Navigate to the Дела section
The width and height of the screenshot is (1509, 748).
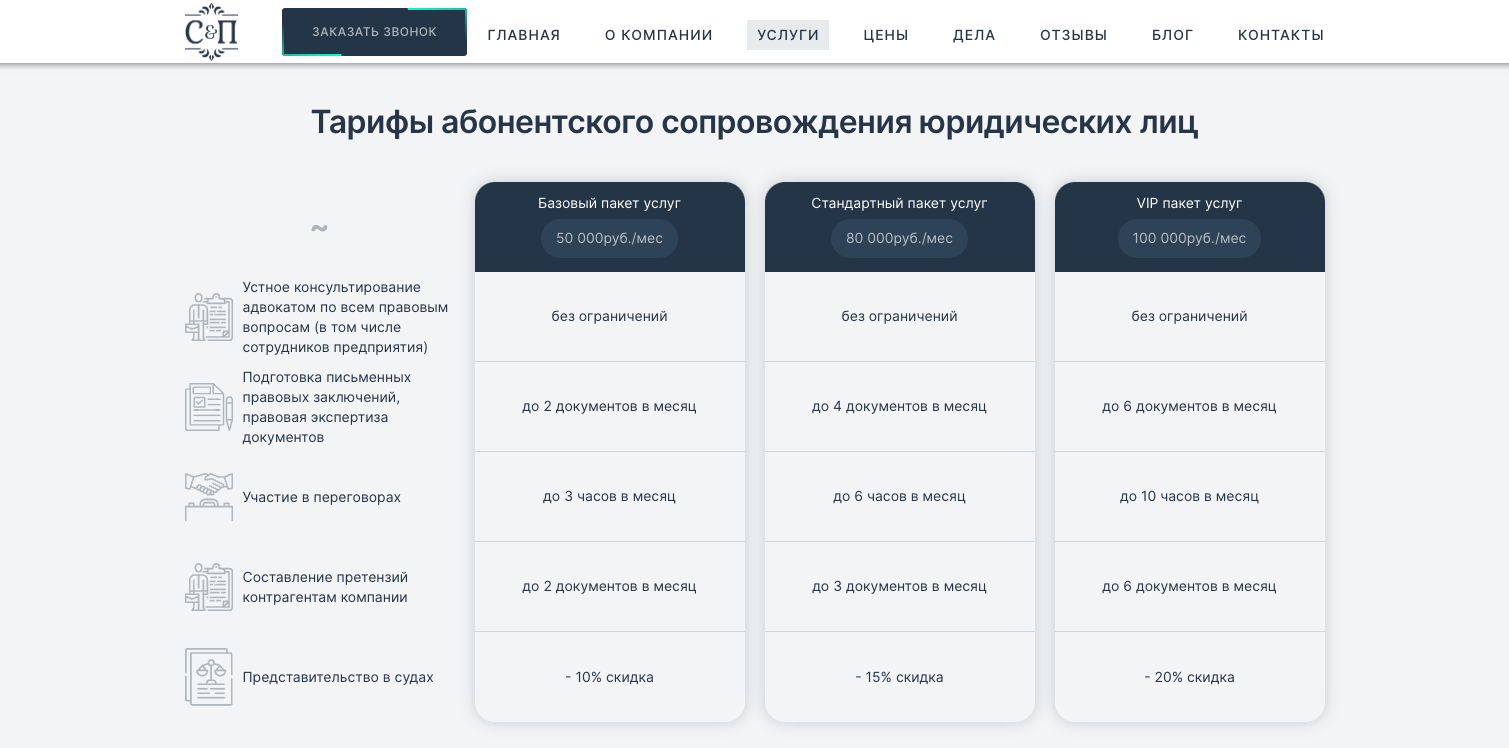point(974,35)
